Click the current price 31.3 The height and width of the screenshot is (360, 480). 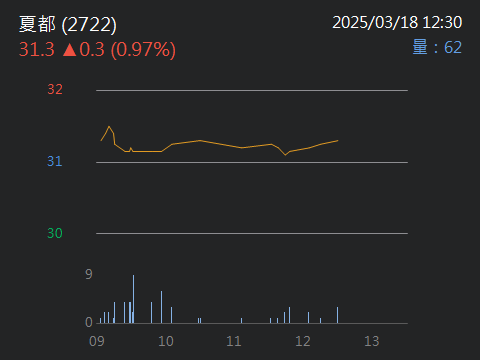point(37,49)
